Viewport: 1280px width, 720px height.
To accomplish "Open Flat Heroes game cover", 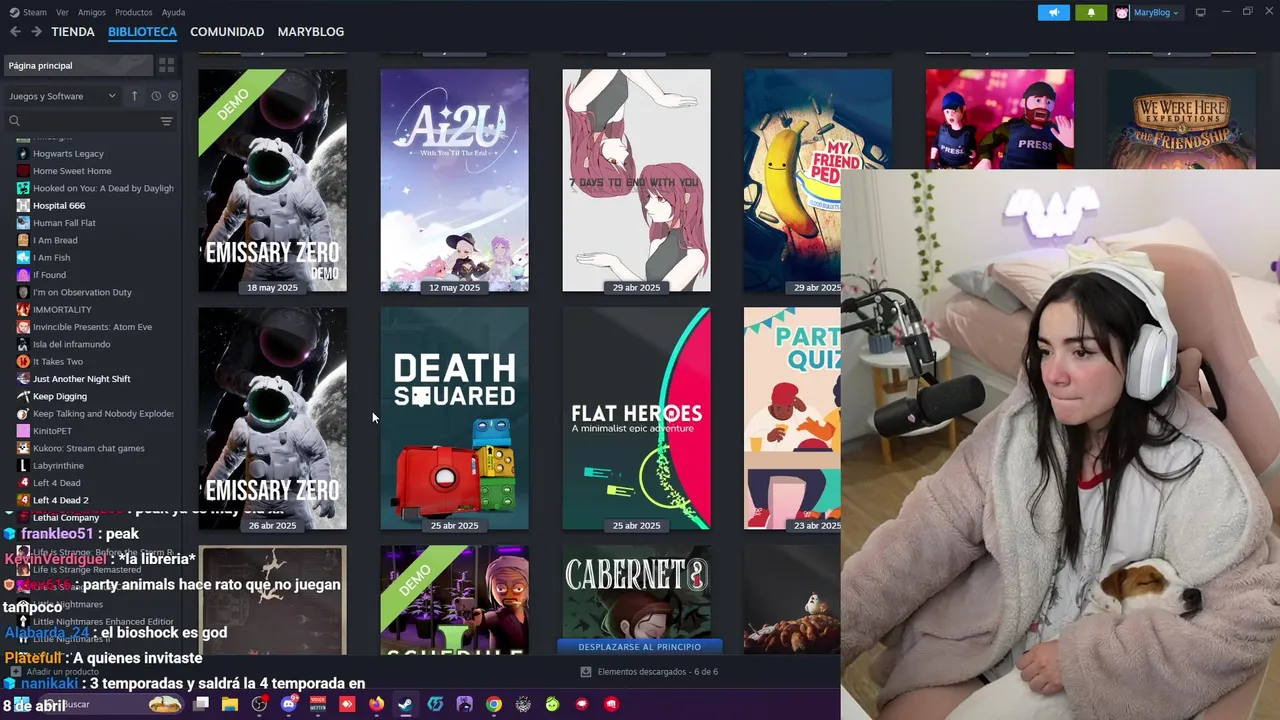I will (x=636, y=418).
